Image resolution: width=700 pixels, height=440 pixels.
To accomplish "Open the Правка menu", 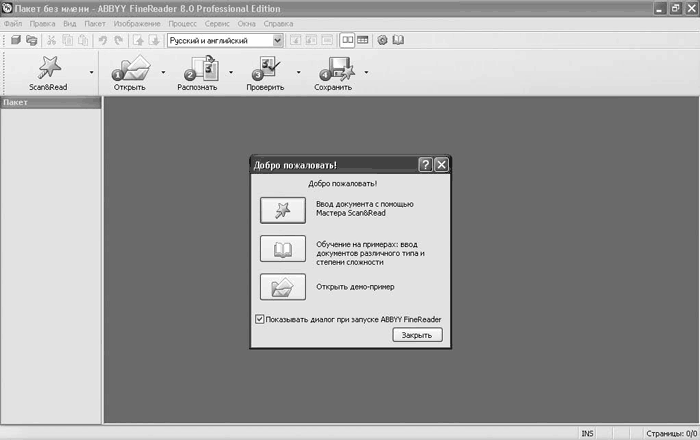I will (x=42, y=24).
